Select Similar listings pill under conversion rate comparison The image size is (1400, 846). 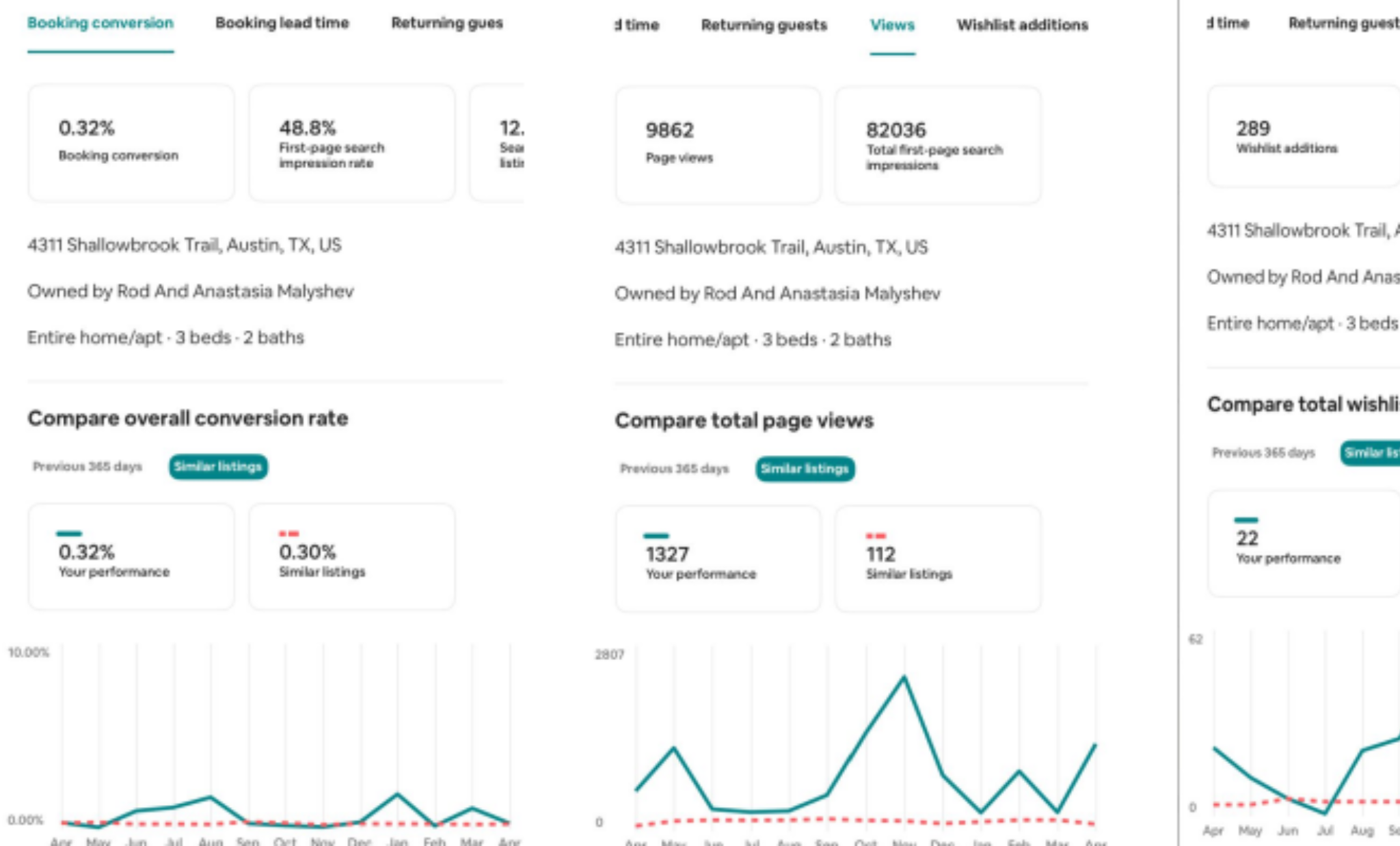click(218, 467)
